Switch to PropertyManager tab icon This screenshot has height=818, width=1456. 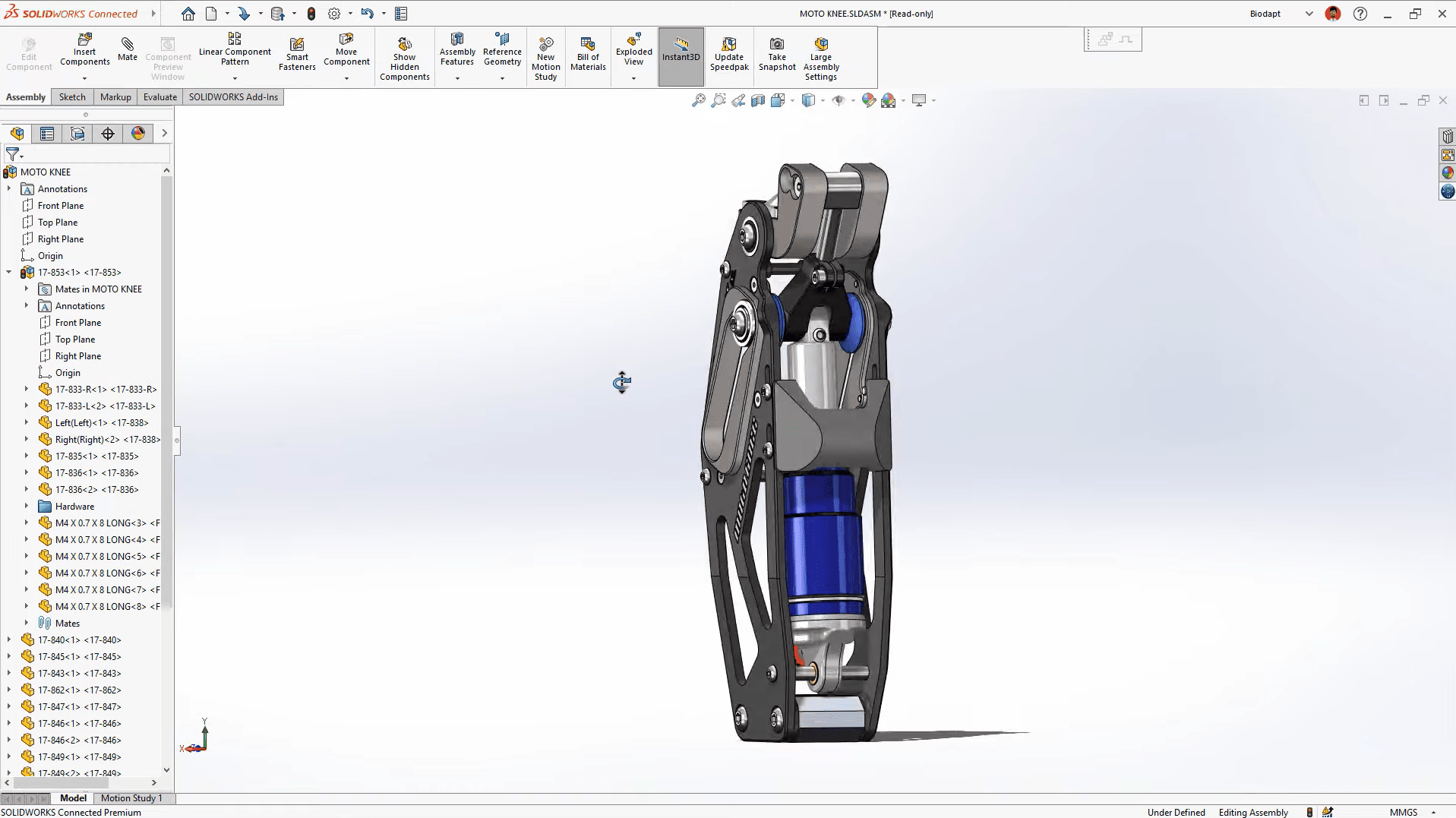coord(47,134)
